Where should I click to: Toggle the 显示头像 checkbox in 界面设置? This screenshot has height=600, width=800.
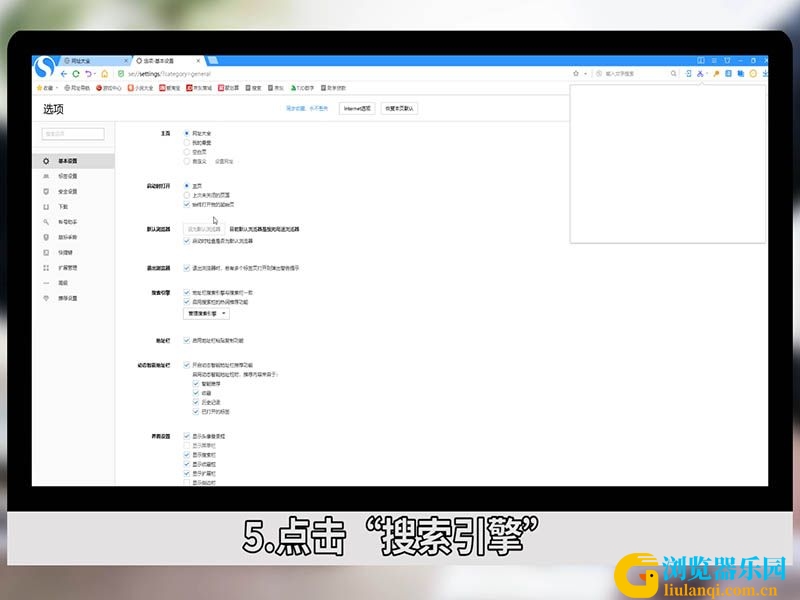pos(187,436)
